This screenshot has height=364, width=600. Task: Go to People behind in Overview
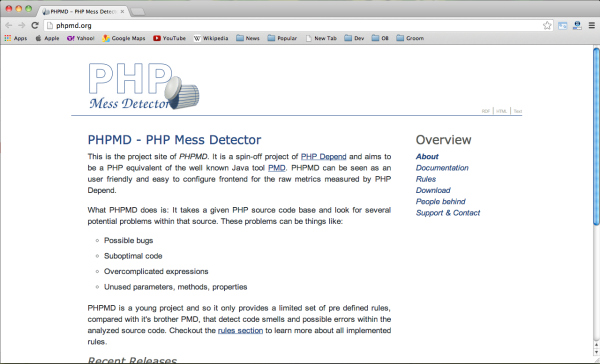441,202
